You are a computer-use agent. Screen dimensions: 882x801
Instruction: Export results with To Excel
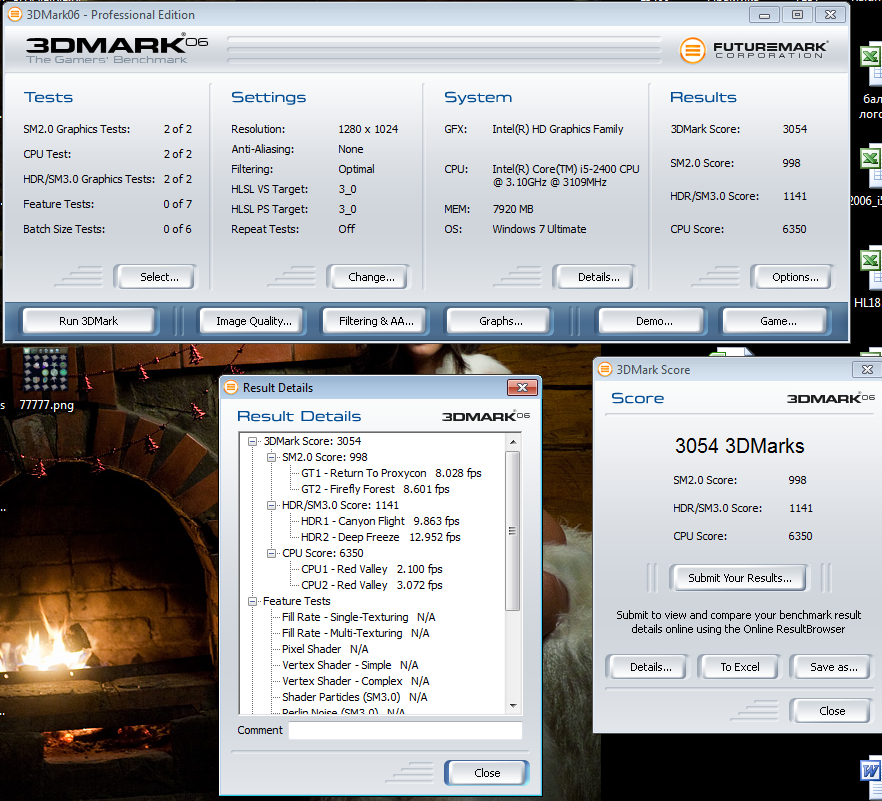click(x=739, y=667)
